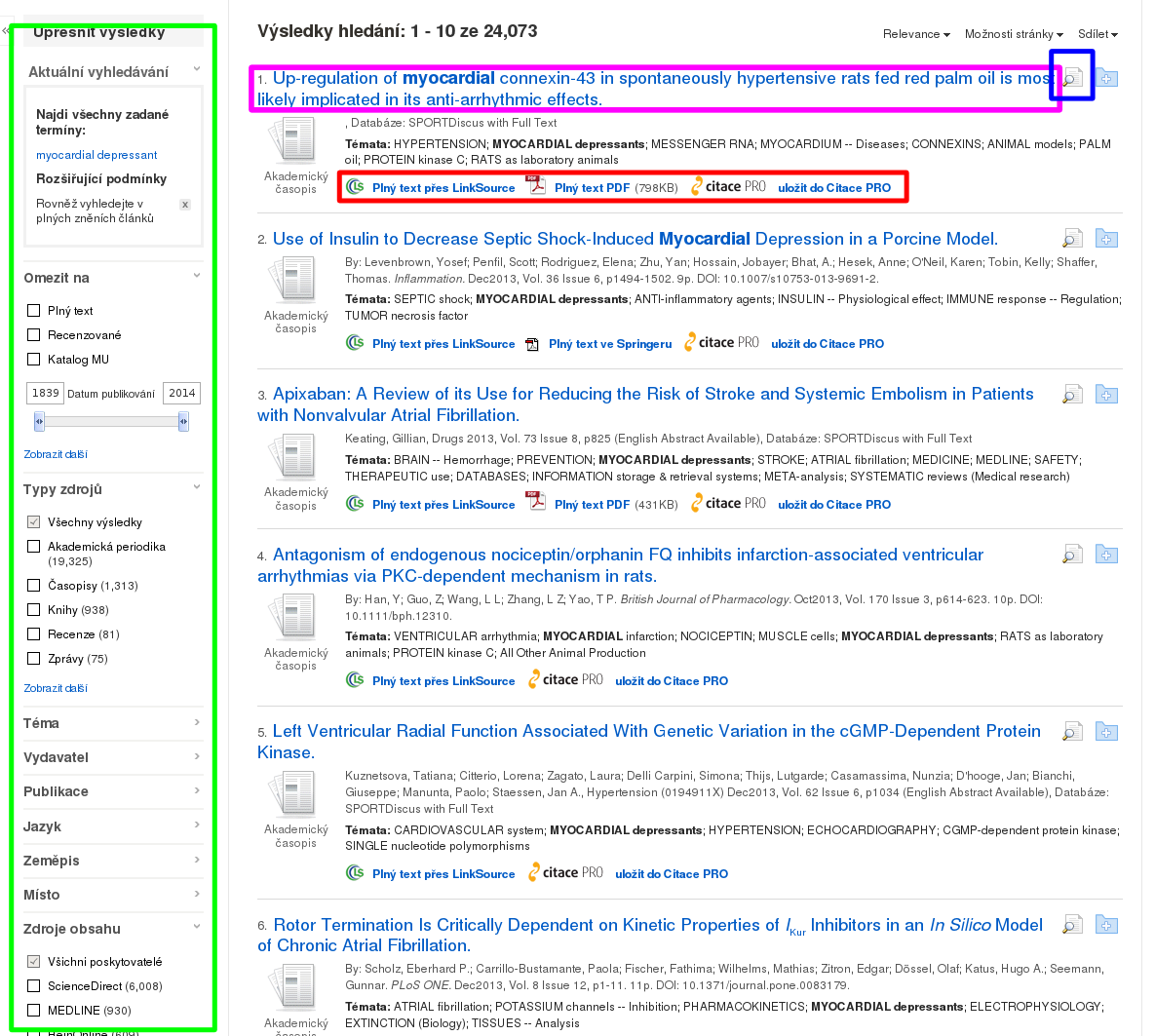Collapse the 'Omezit na' section

[197, 276]
